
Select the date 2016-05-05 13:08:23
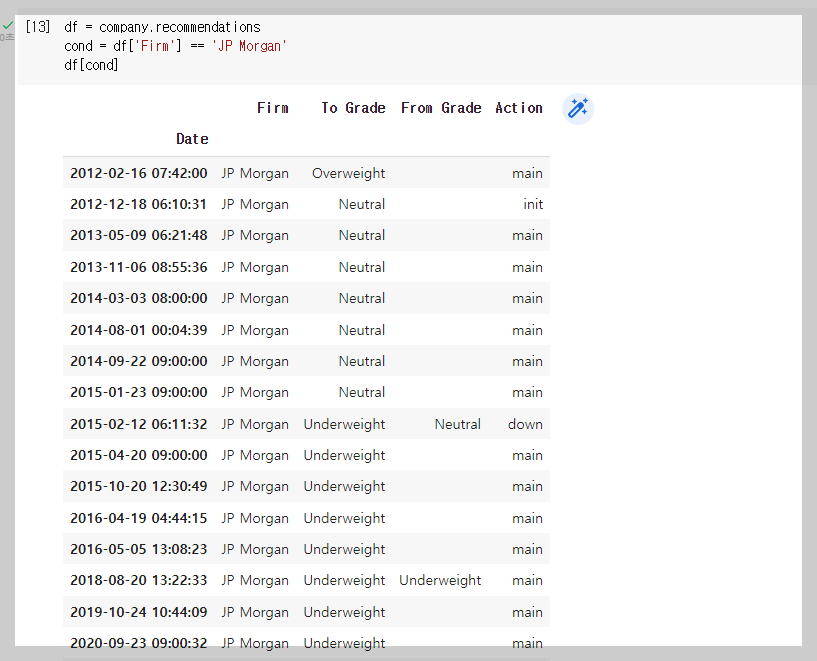point(139,550)
